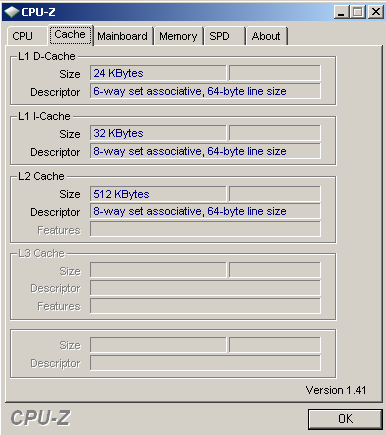Click the disabled maximize button
386x435 pixels.
pyautogui.click(x=358, y=12)
